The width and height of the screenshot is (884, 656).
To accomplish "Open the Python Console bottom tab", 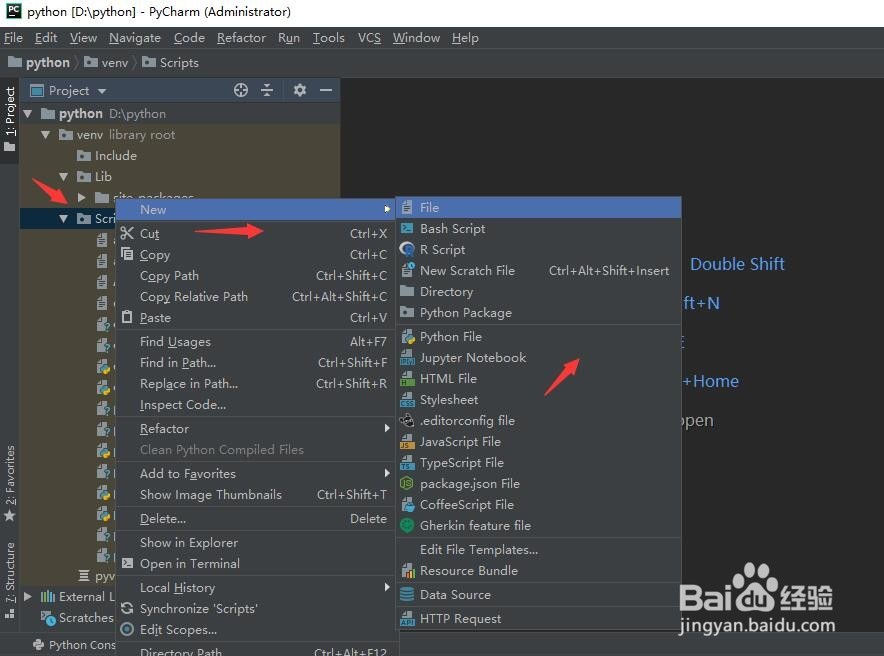I will tap(75, 645).
